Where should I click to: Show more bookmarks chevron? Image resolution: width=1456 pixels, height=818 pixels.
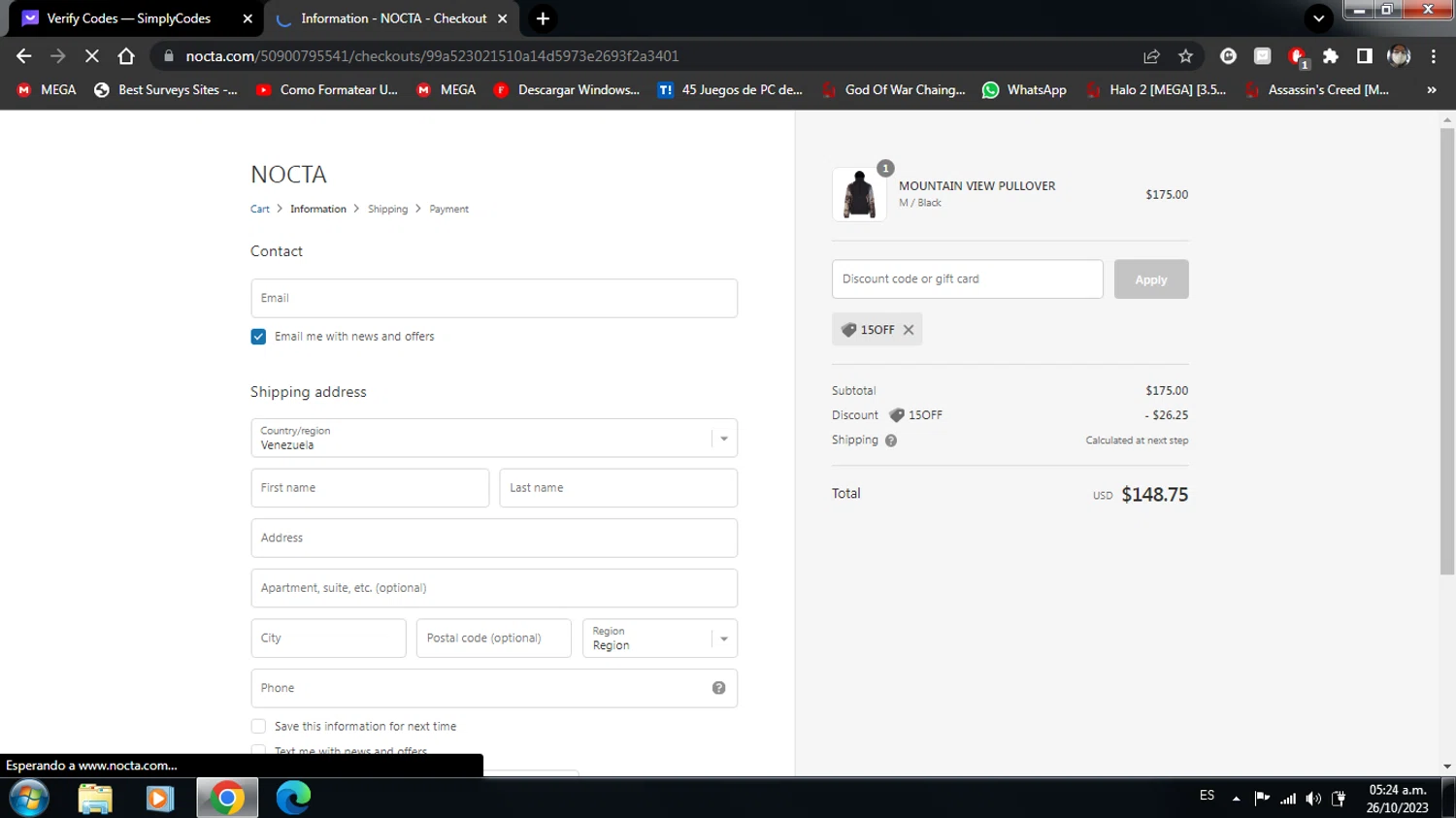tap(1431, 90)
